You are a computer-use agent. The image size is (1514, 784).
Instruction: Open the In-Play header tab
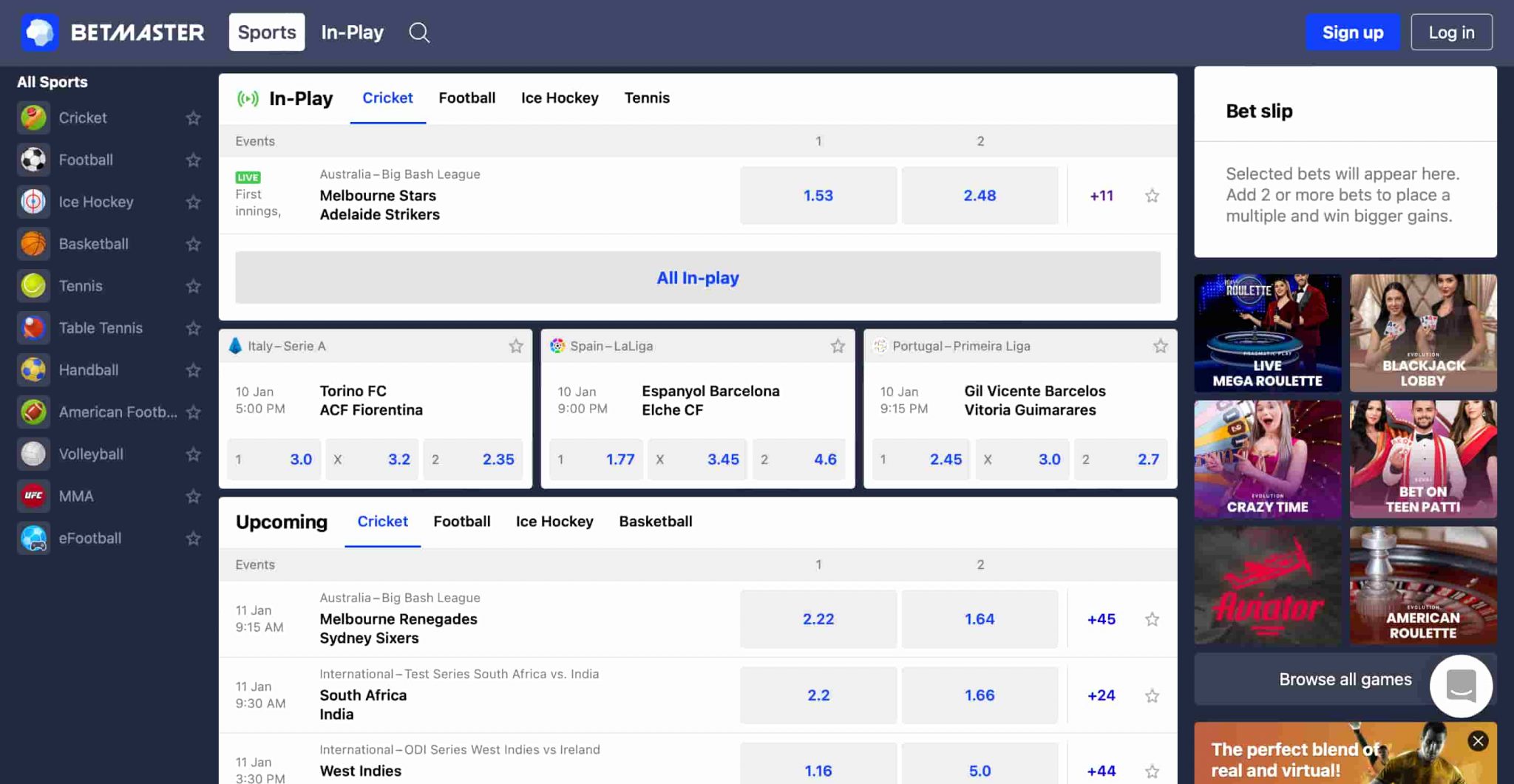pyautogui.click(x=352, y=33)
